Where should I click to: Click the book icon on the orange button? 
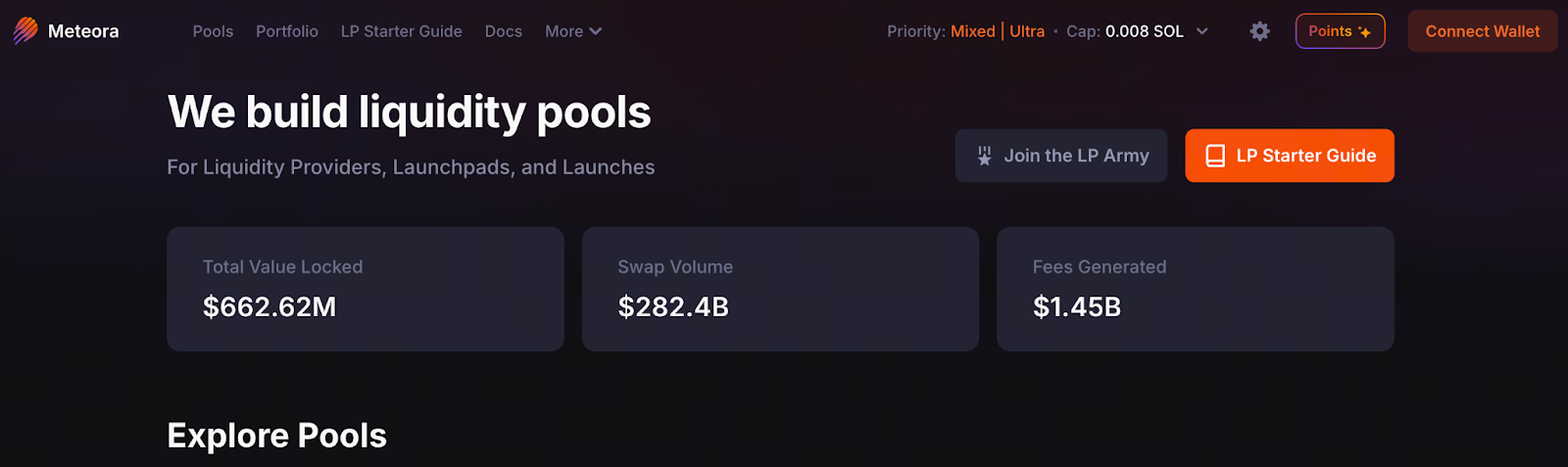coord(1215,156)
